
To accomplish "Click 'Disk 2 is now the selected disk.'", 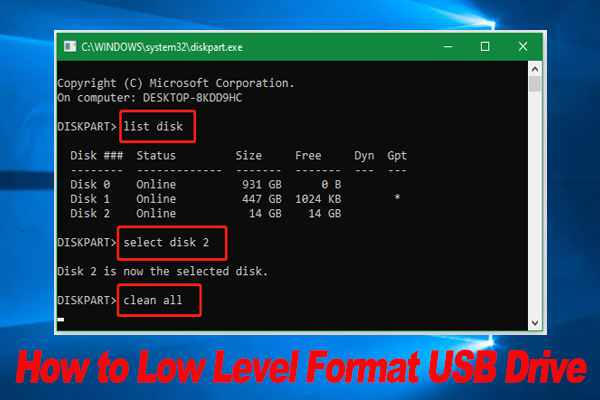I will (x=163, y=271).
